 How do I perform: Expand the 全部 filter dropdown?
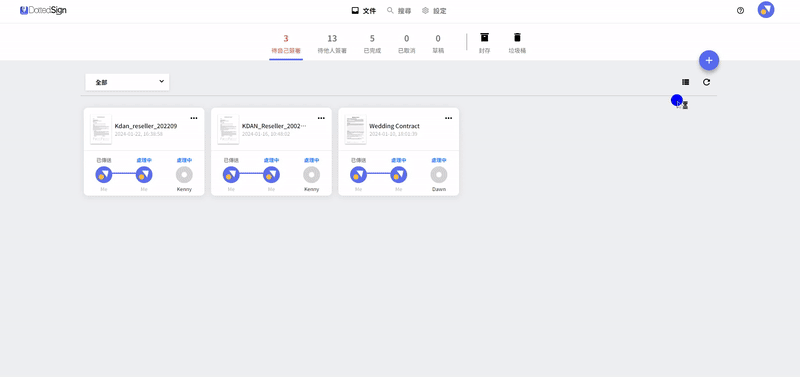pyautogui.click(x=127, y=82)
